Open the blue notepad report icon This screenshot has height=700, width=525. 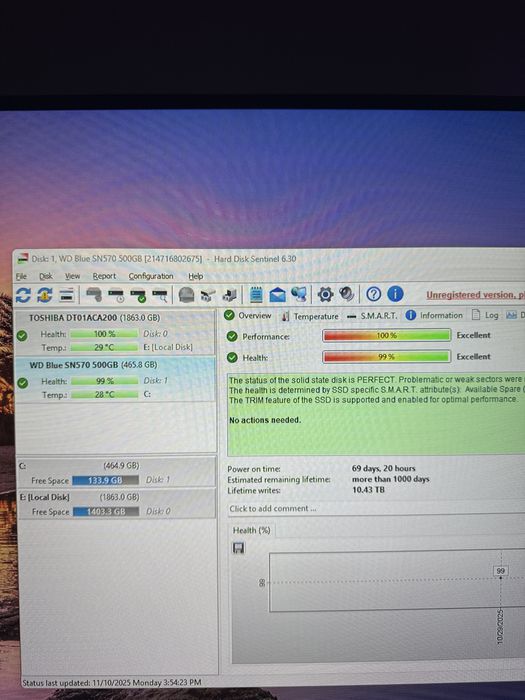tap(256, 295)
